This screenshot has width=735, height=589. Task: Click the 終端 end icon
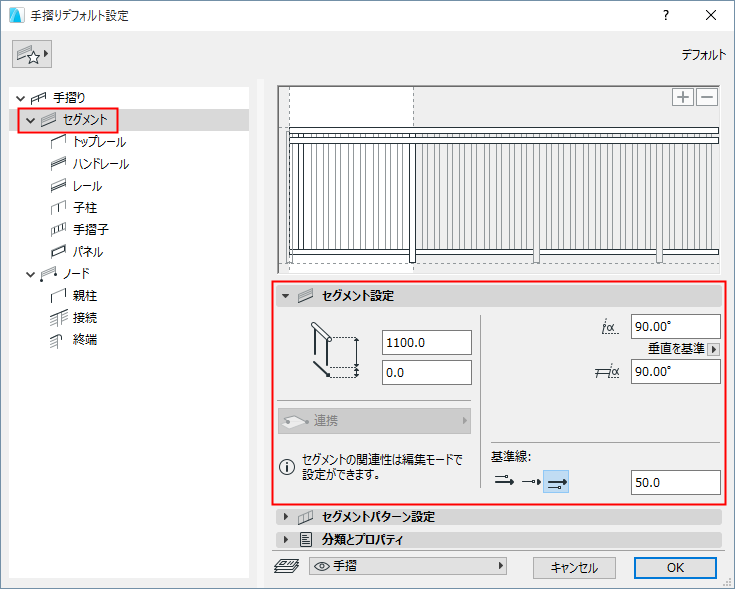(56, 341)
